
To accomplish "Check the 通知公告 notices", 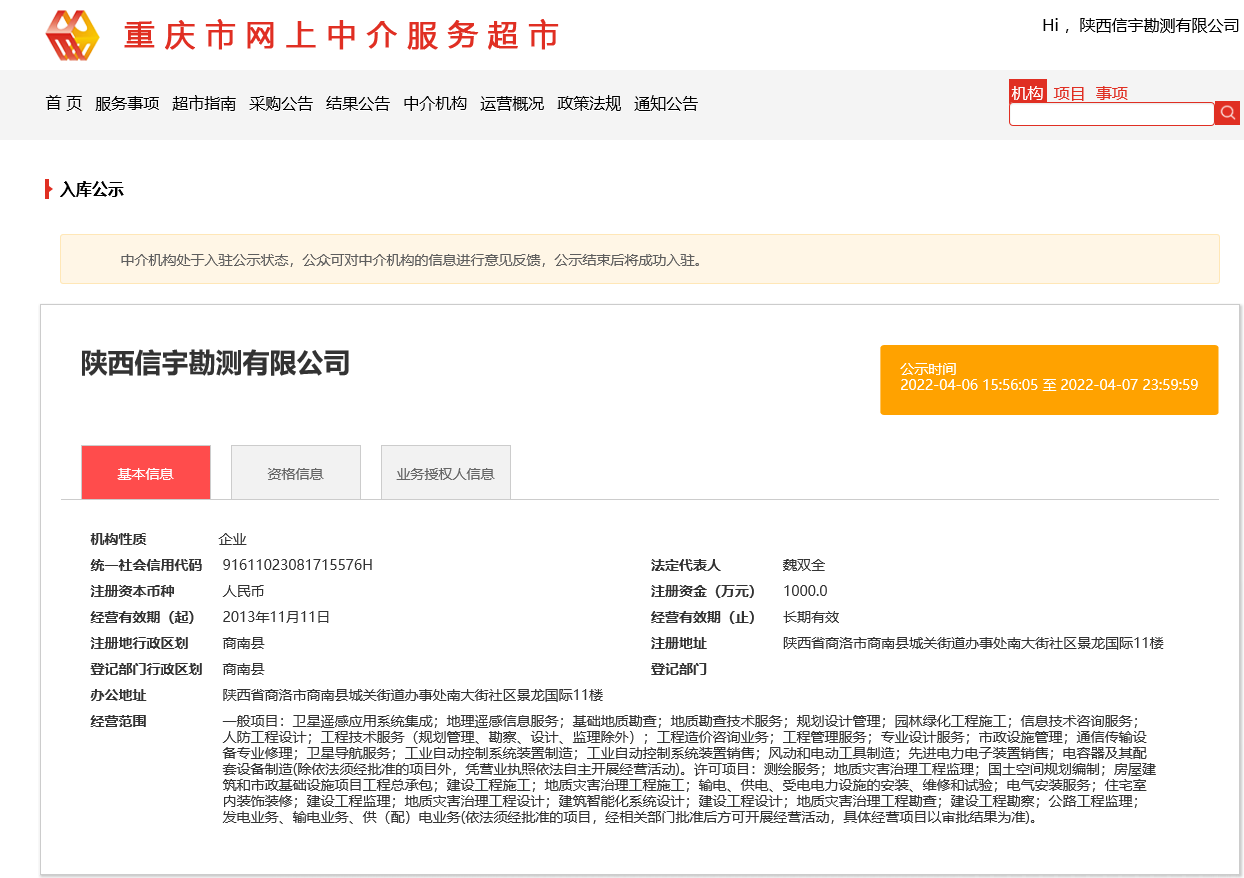I will coord(667,103).
